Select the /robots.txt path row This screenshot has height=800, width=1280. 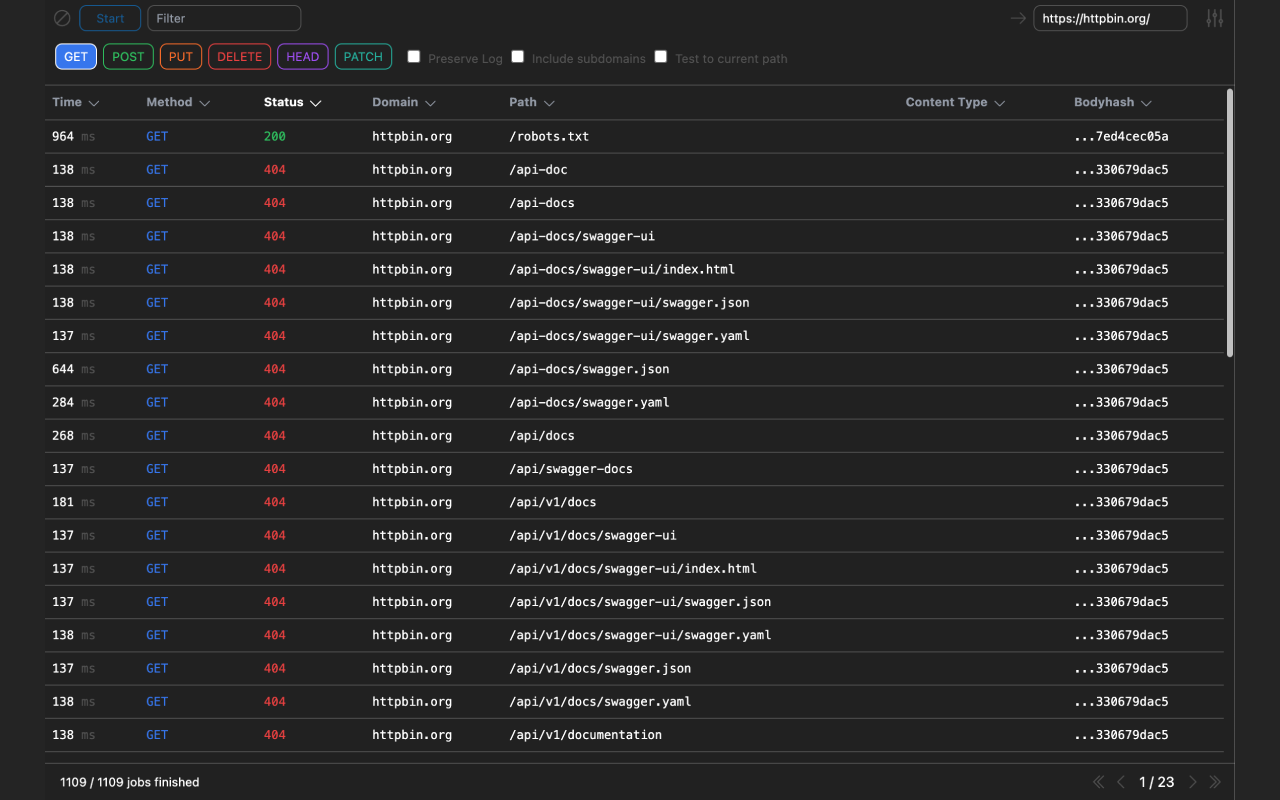634,136
